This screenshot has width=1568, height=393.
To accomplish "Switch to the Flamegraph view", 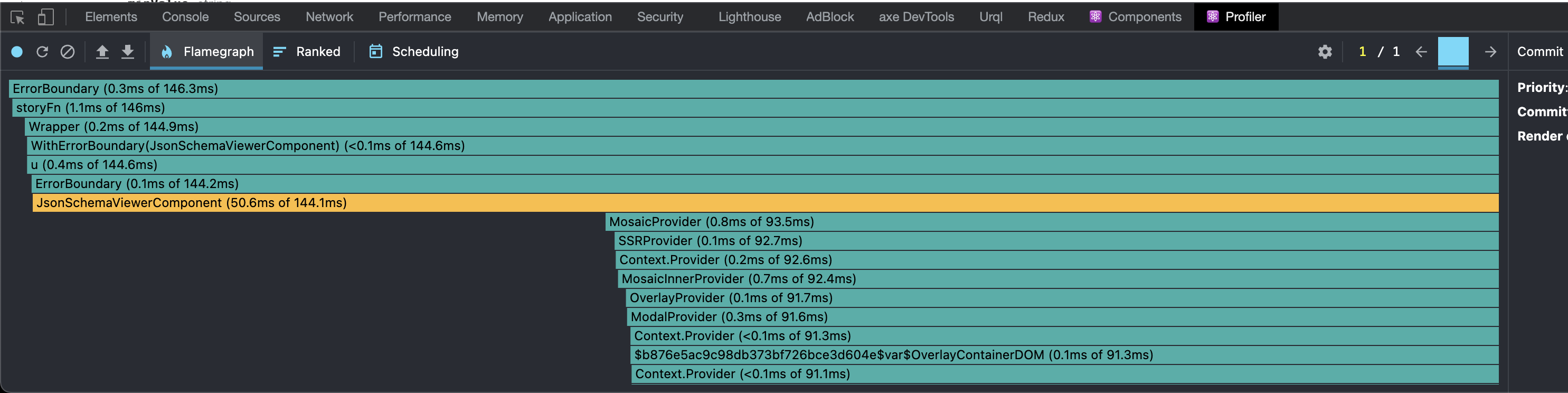I will [x=206, y=52].
